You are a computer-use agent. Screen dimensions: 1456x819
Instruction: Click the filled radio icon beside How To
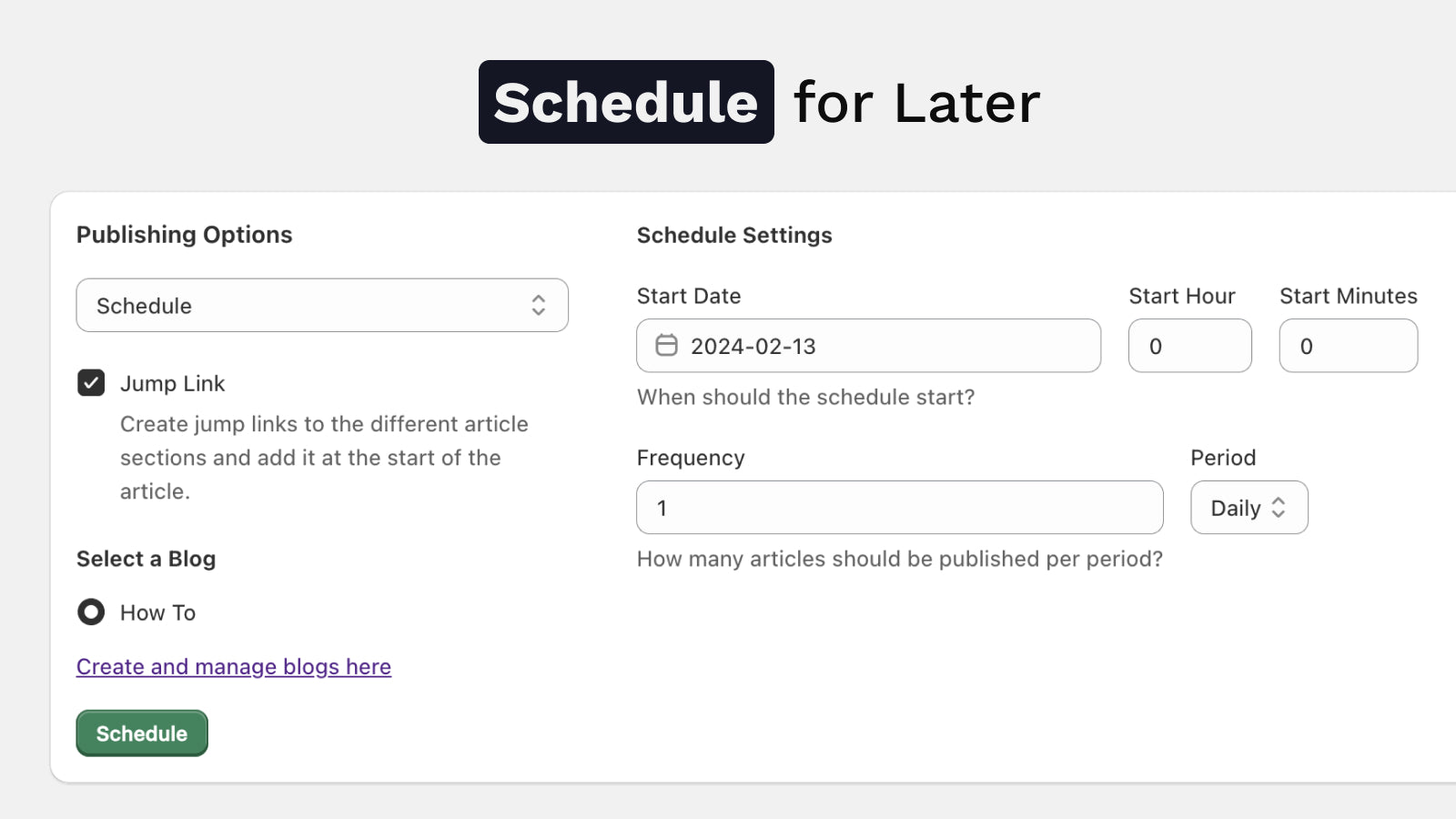click(x=91, y=612)
